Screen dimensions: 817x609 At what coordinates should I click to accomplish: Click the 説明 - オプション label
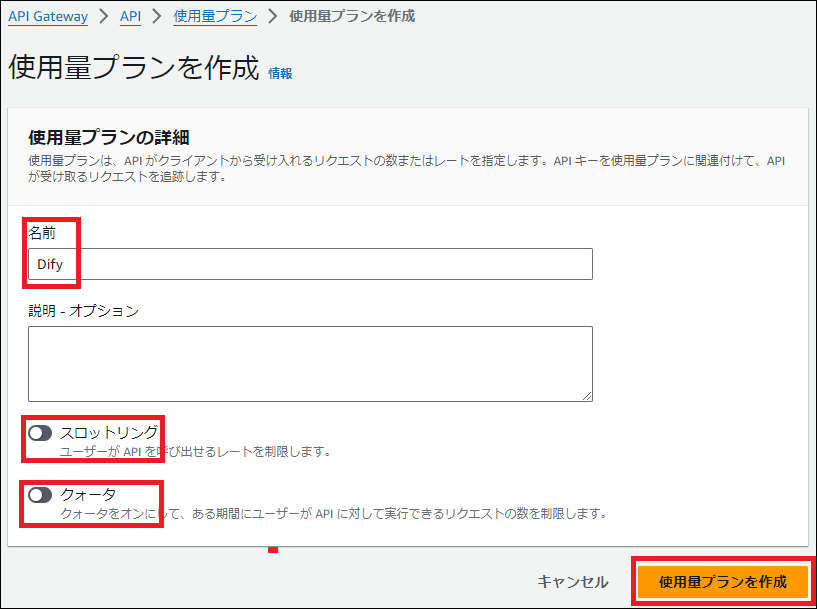(x=83, y=310)
